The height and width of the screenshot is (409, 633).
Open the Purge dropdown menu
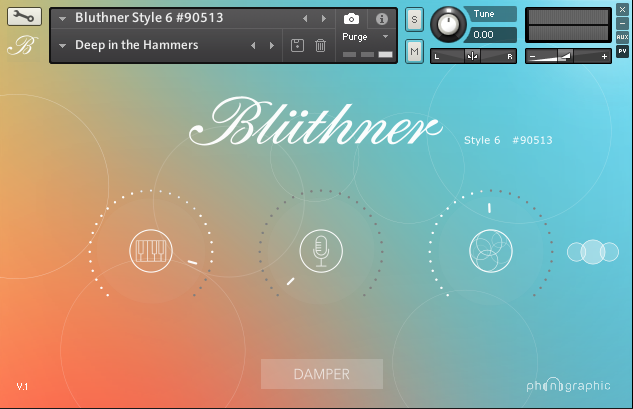365,37
